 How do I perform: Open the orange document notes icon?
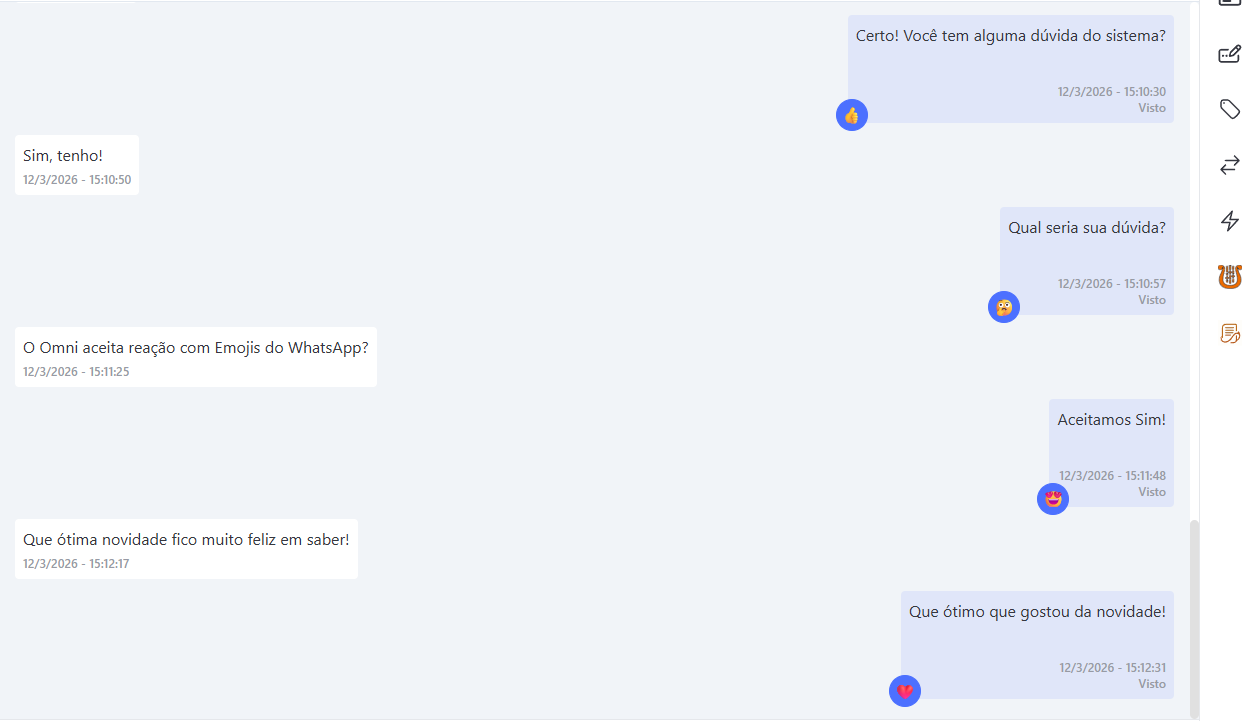tap(1230, 333)
